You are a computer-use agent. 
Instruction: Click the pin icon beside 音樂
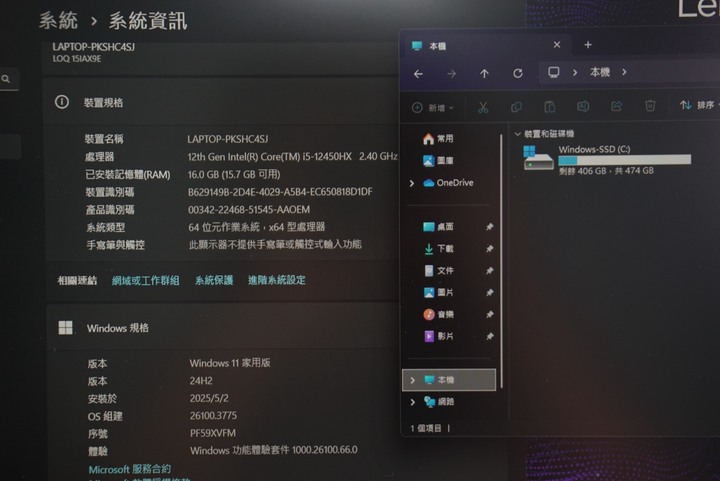(x=489, y=314)
